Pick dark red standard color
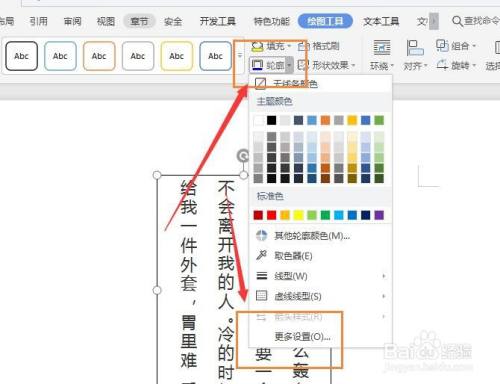The width and height of the screenshot is (500, 384). coord(258,215)
